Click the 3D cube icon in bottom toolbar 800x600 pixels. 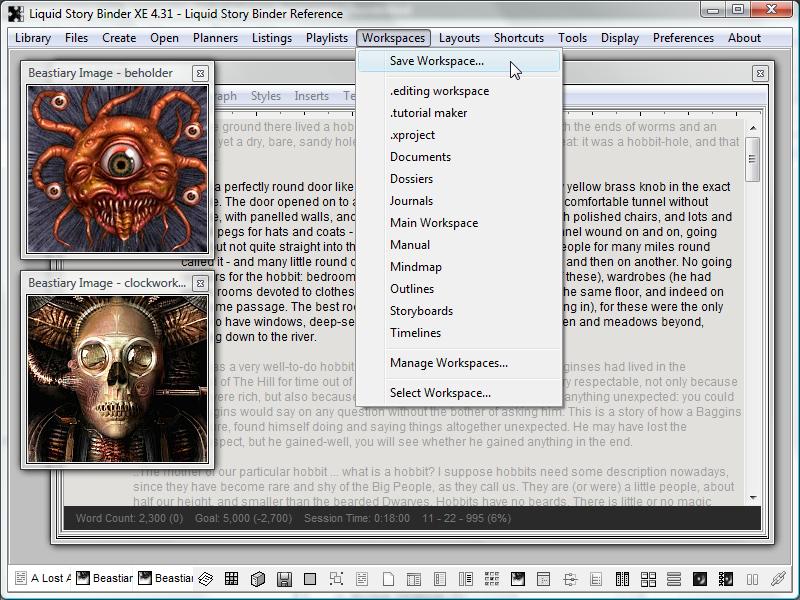pos(258,578)
